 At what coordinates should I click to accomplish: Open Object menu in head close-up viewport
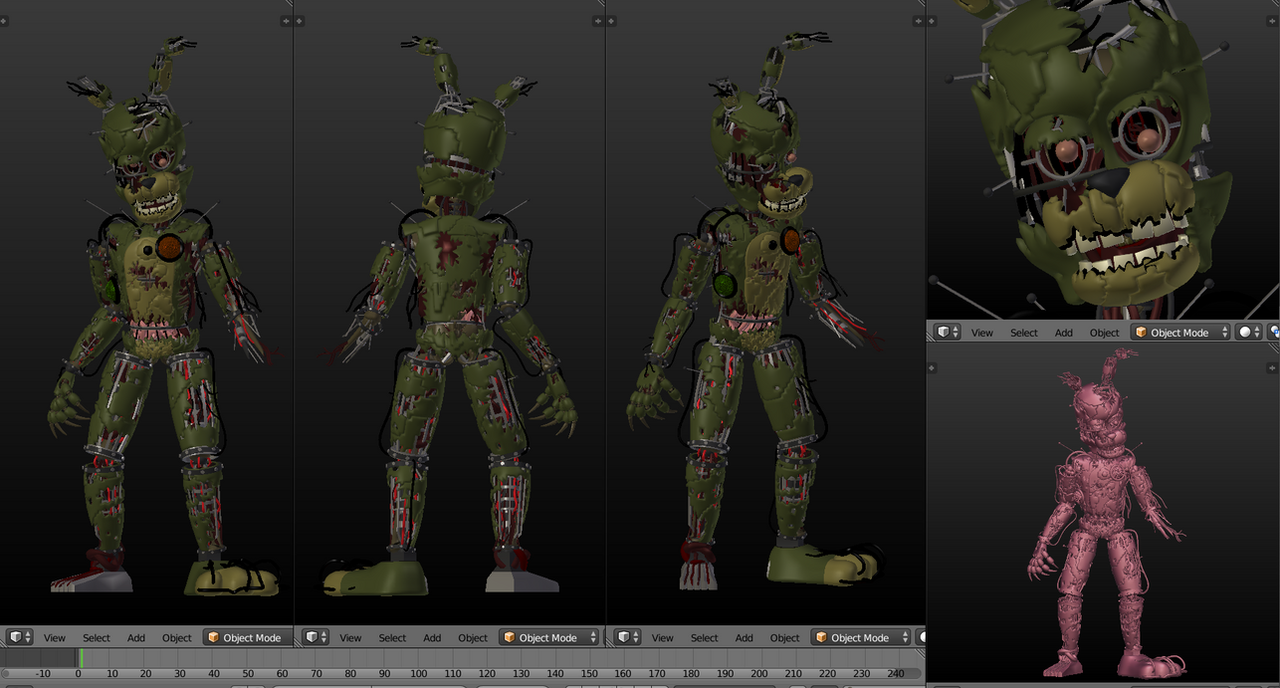1105,332
